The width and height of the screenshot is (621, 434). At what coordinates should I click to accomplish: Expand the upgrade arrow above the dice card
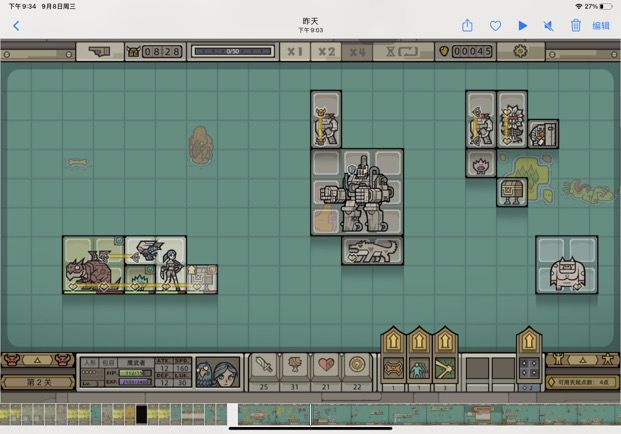[529, 341]
